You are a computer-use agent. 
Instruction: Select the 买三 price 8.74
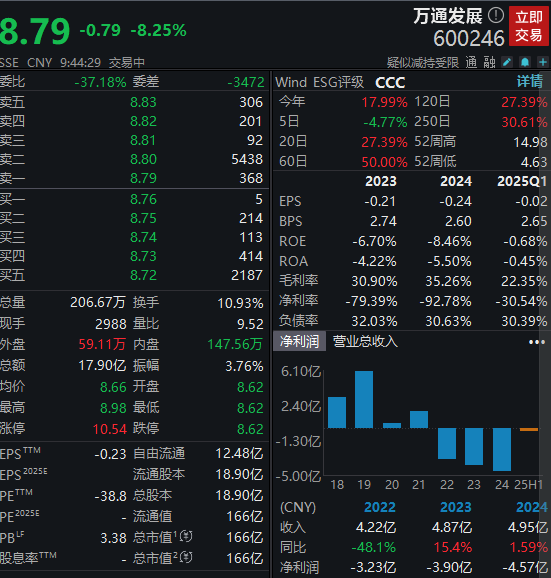click(x=143, y=237)
